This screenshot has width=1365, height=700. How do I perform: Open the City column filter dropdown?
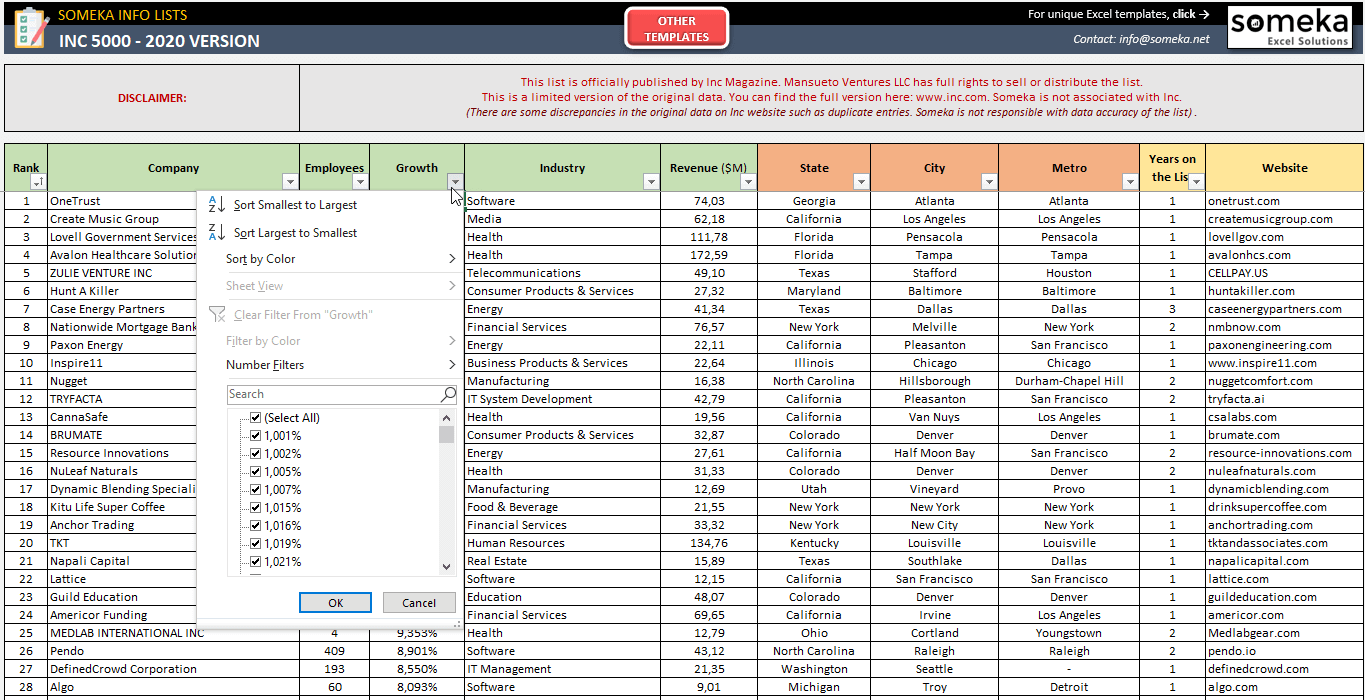pos(989,182)
